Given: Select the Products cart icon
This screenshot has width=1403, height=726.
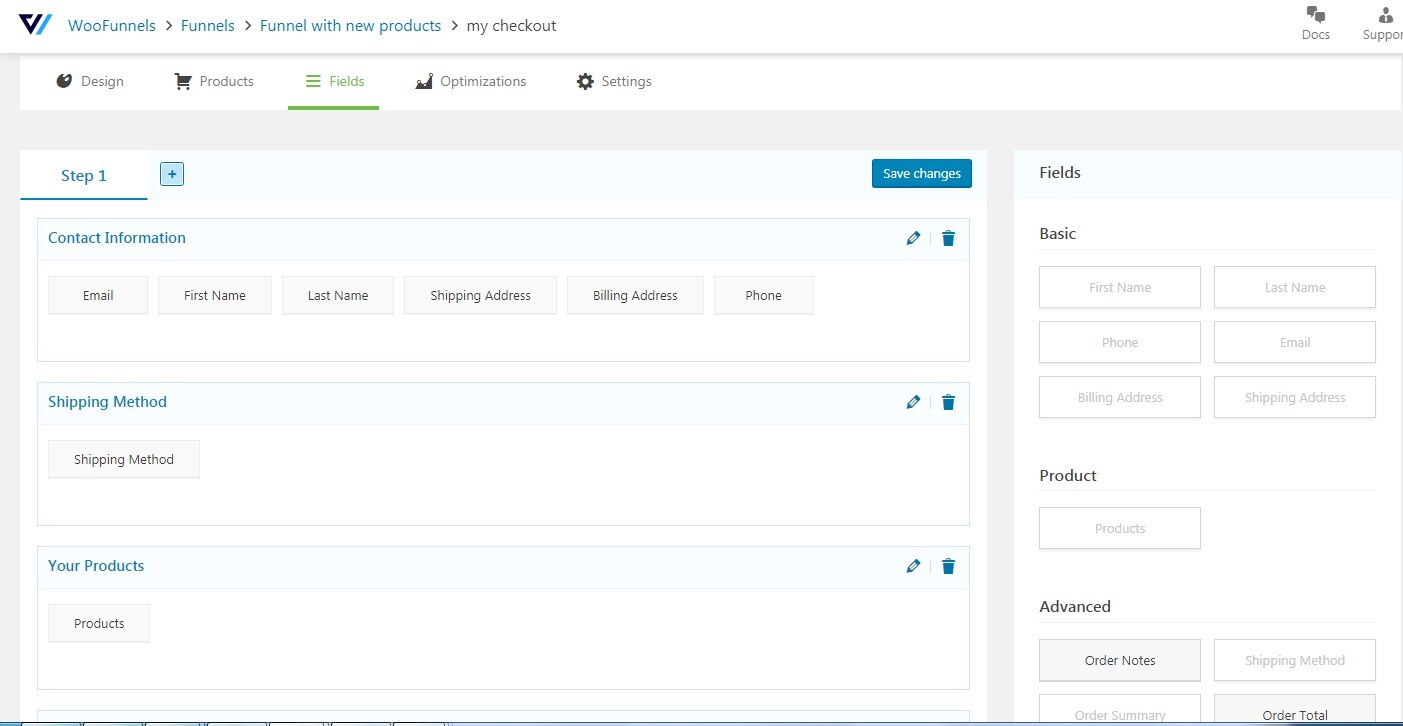Looking at the screenshot, I should pos(183,81).
